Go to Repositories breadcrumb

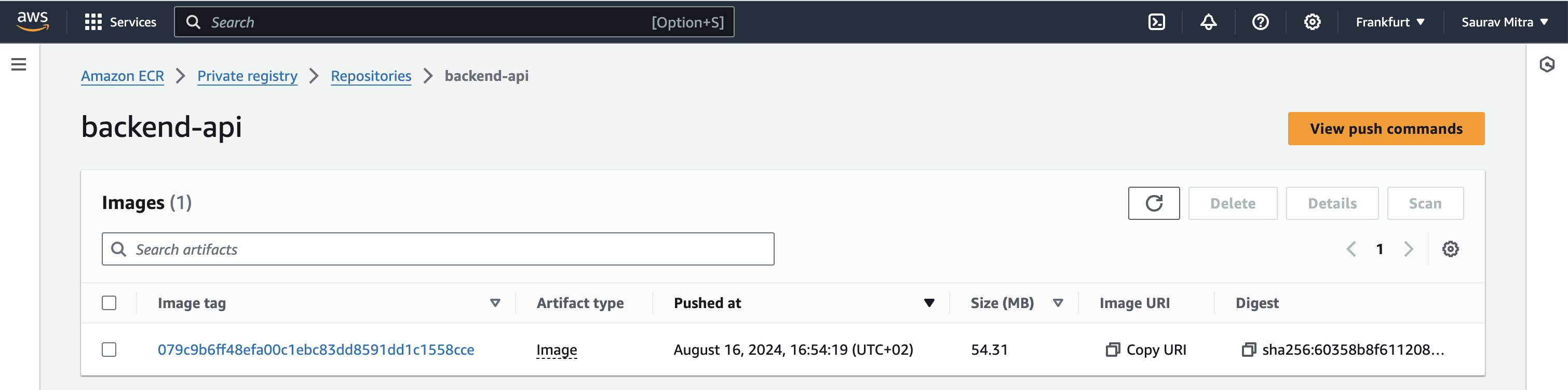[x=371, y=76]
